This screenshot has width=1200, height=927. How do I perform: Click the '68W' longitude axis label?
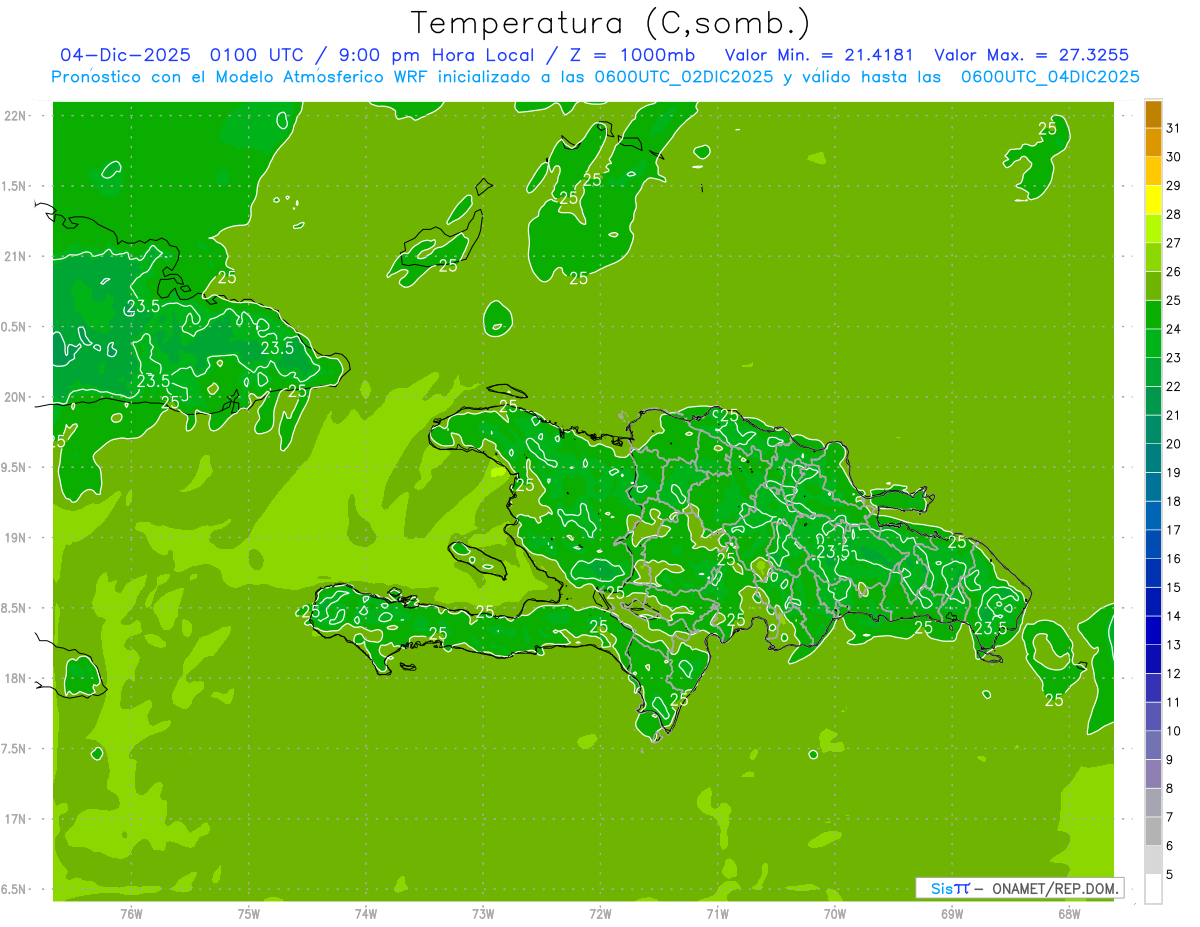point(1069,913)
